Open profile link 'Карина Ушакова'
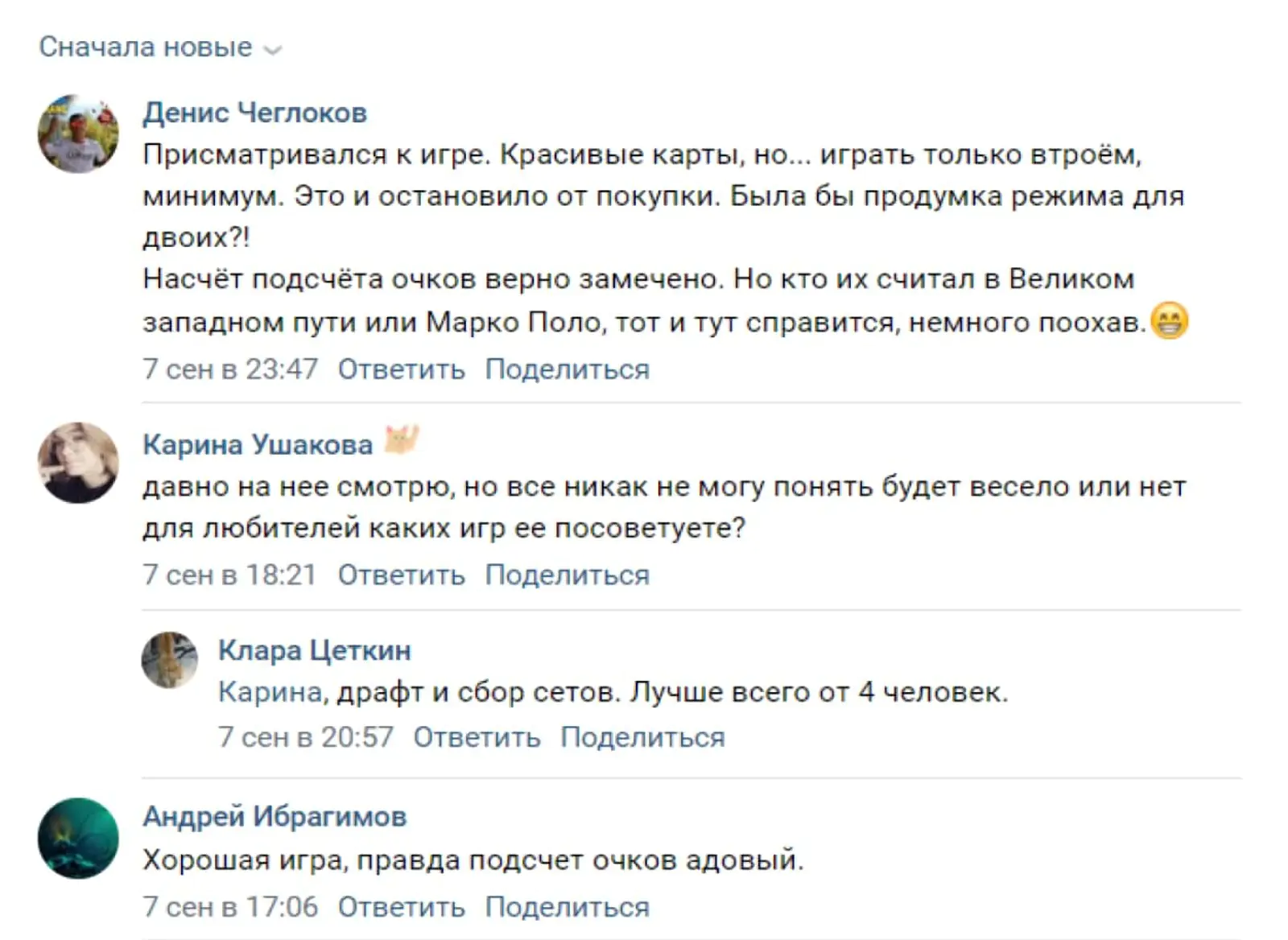The image size is (1288, 940). point(258,444)
